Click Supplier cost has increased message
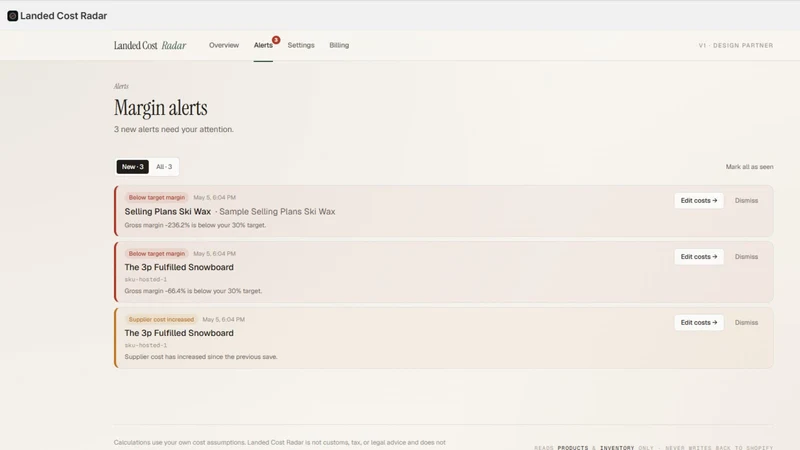800x450 pixels. (201, 357)
